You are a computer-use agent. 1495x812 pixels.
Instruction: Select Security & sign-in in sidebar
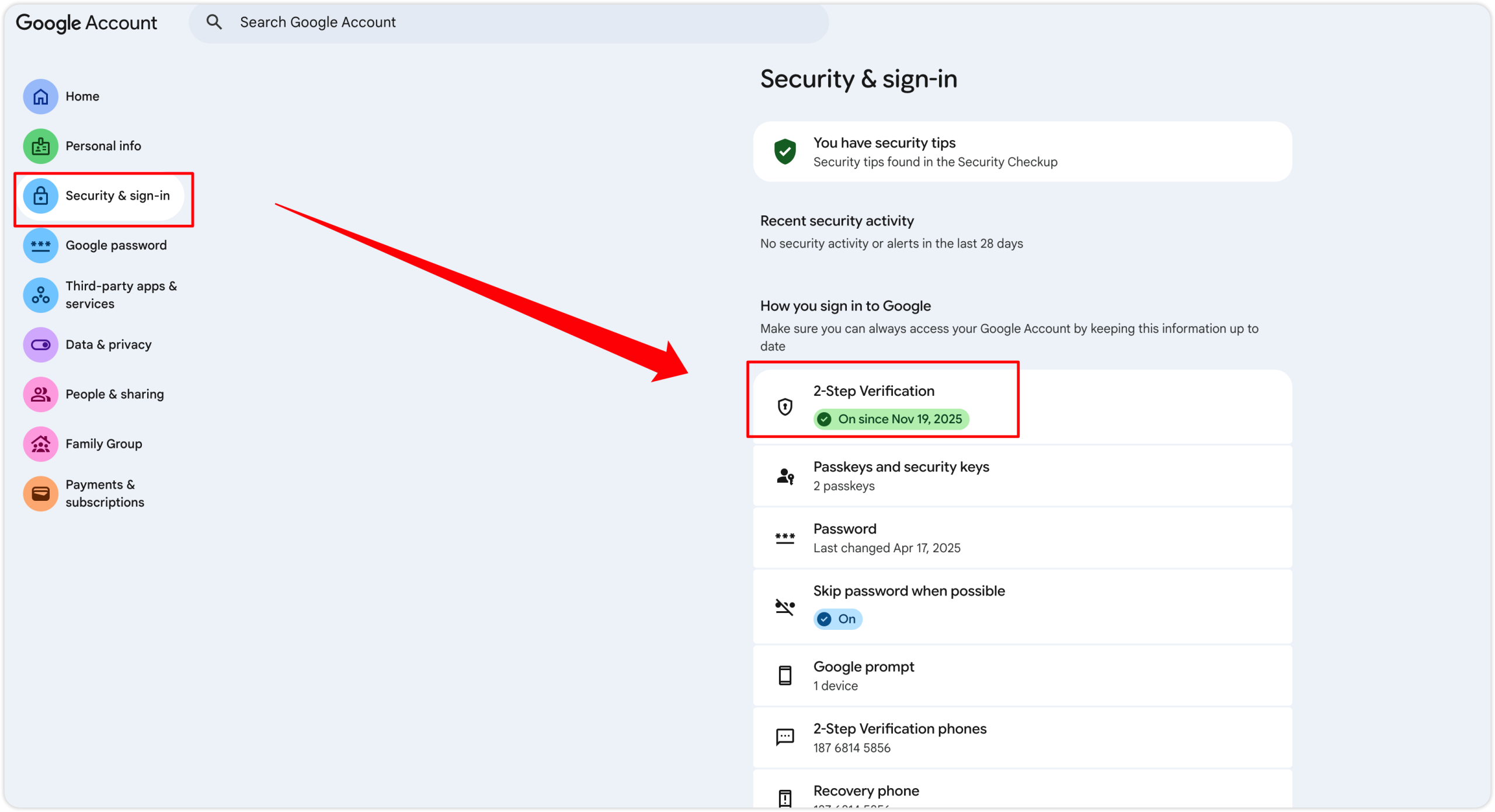pos(102,196)
